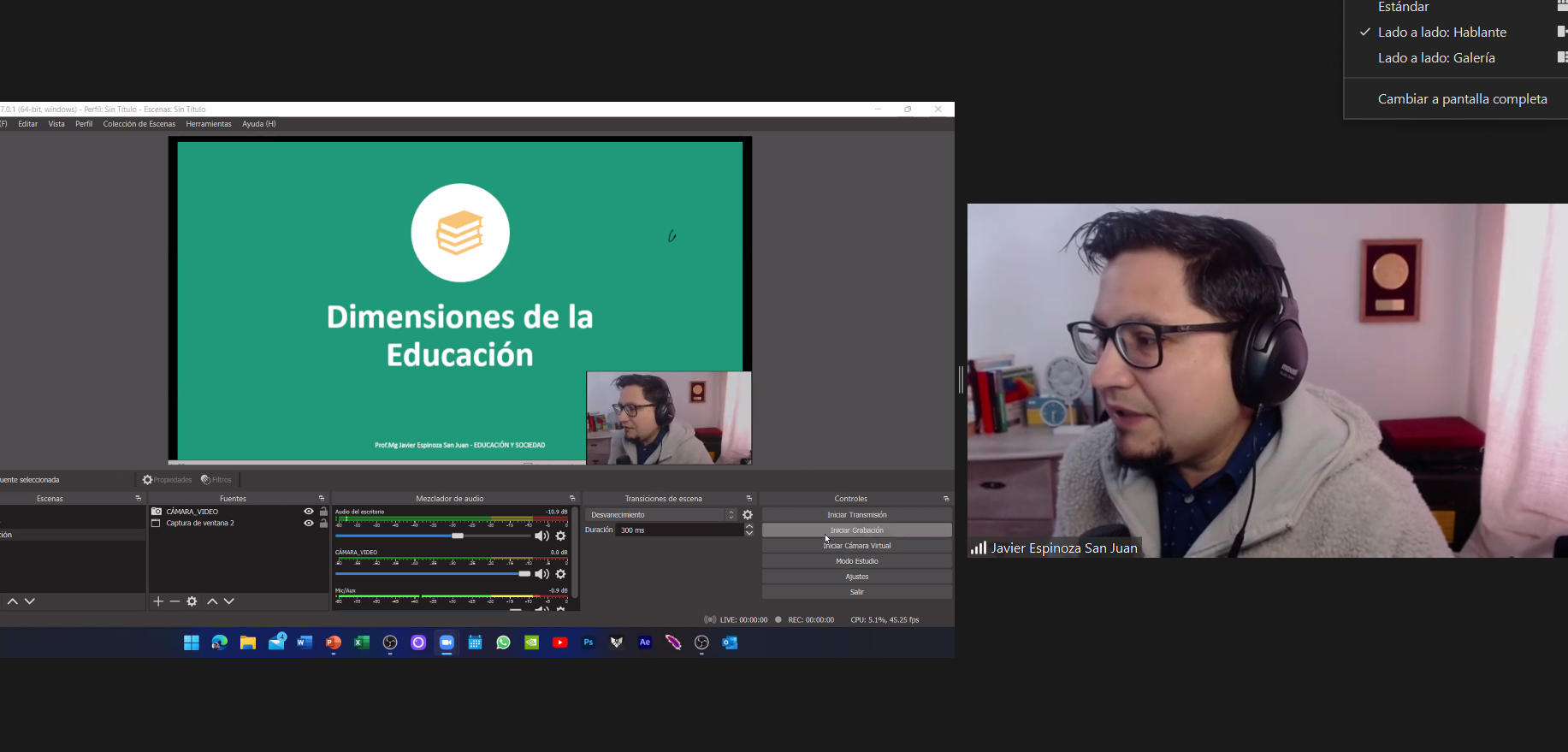Hide Captura de ventana 2 with eye icon

point(309,523)
